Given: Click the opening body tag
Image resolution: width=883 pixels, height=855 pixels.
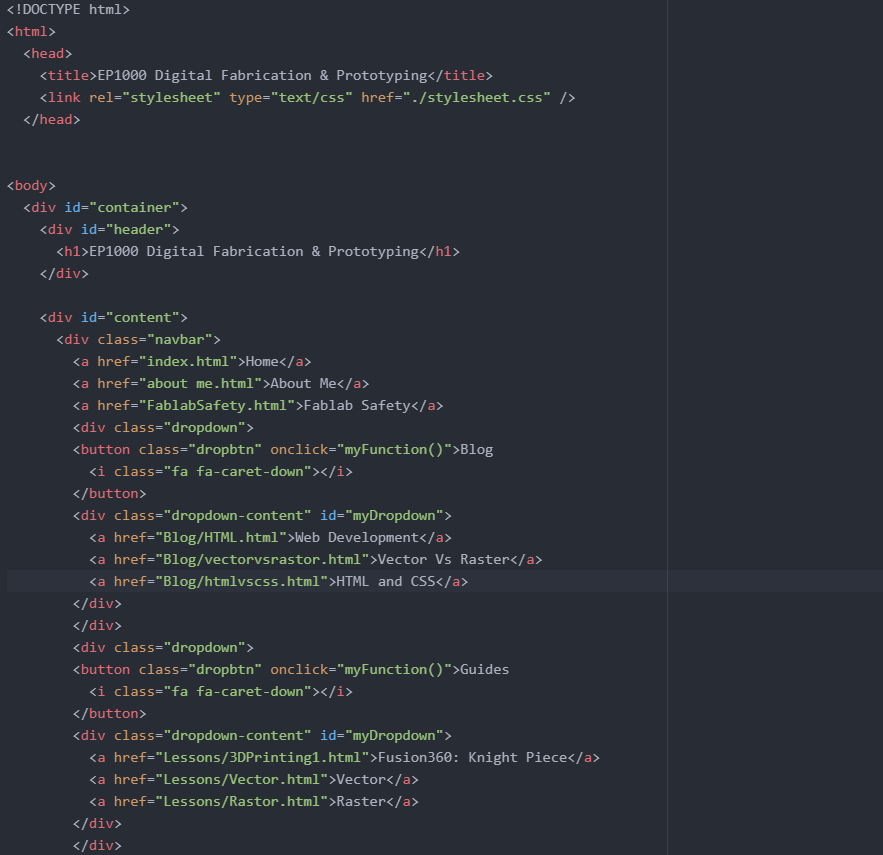Looking at the screenshot, I should click(x=31, y=185).
